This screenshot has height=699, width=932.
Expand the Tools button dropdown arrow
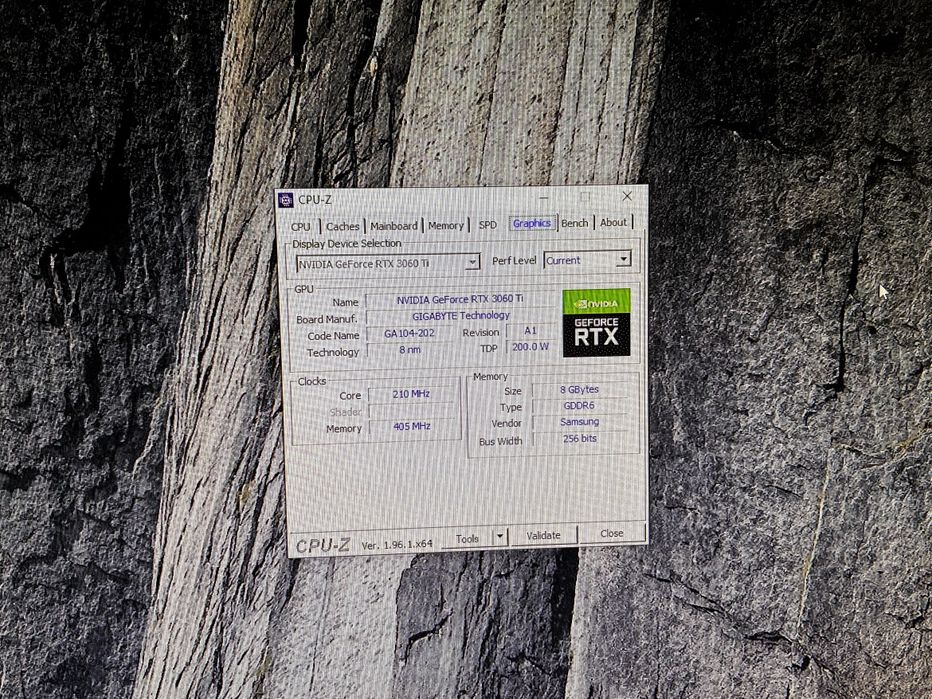500,537
